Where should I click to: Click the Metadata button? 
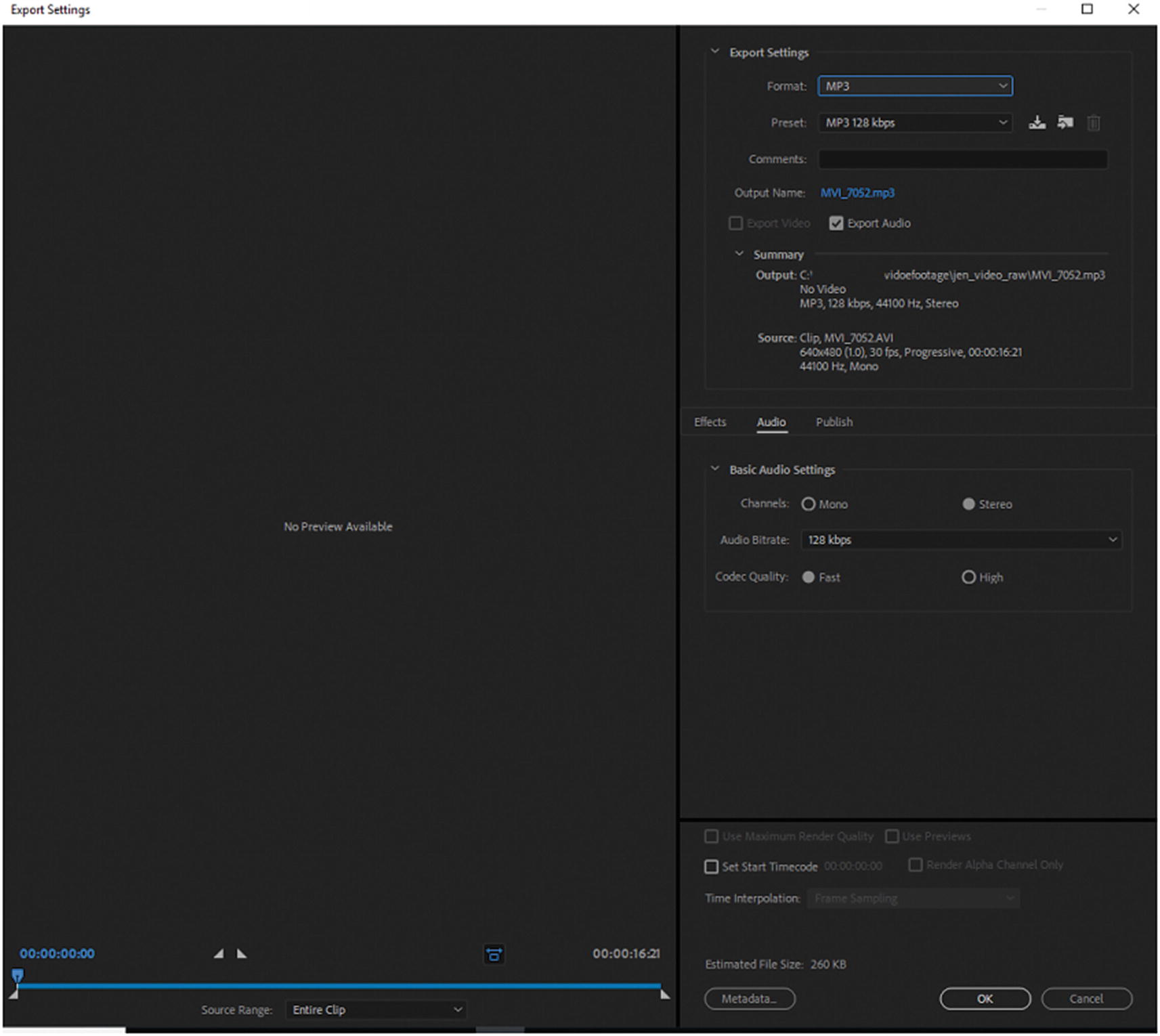(749, 999)
